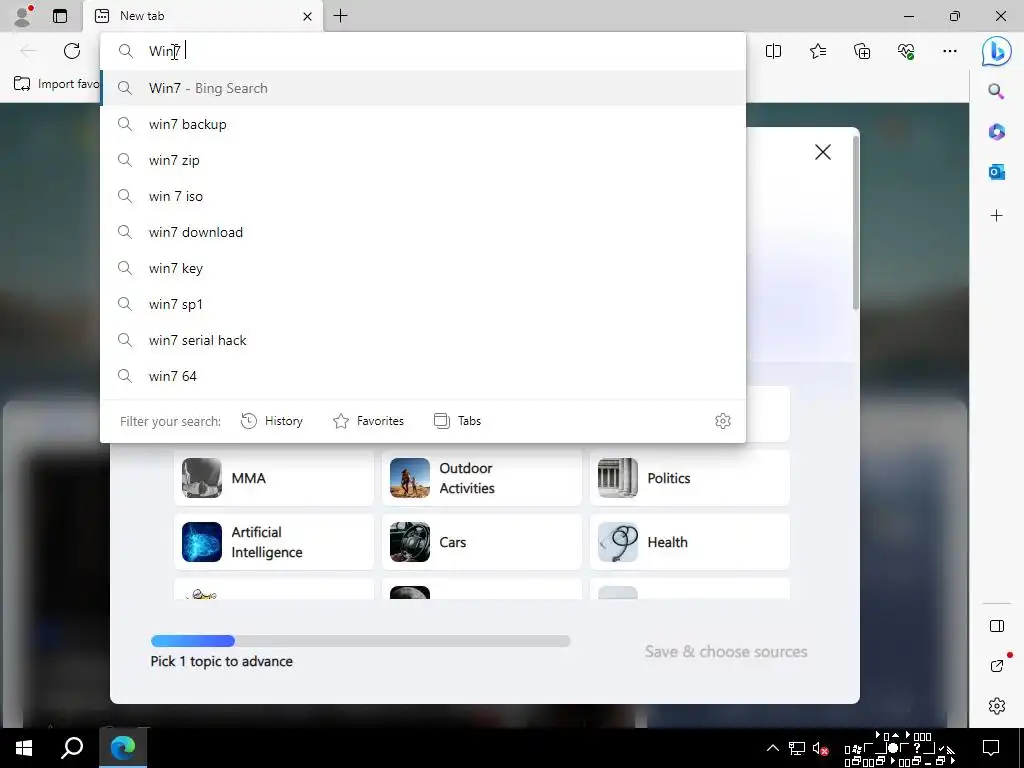This screenshot has height=768, width=1024.
Task: Open search dropdown settings gear
Action: [x=722, y=421]
